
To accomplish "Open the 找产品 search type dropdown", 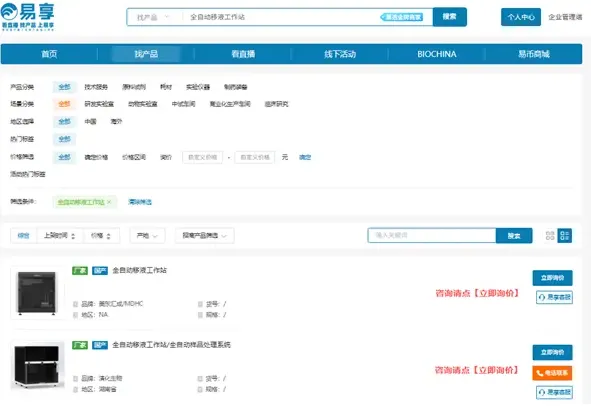I will [153, 17].
